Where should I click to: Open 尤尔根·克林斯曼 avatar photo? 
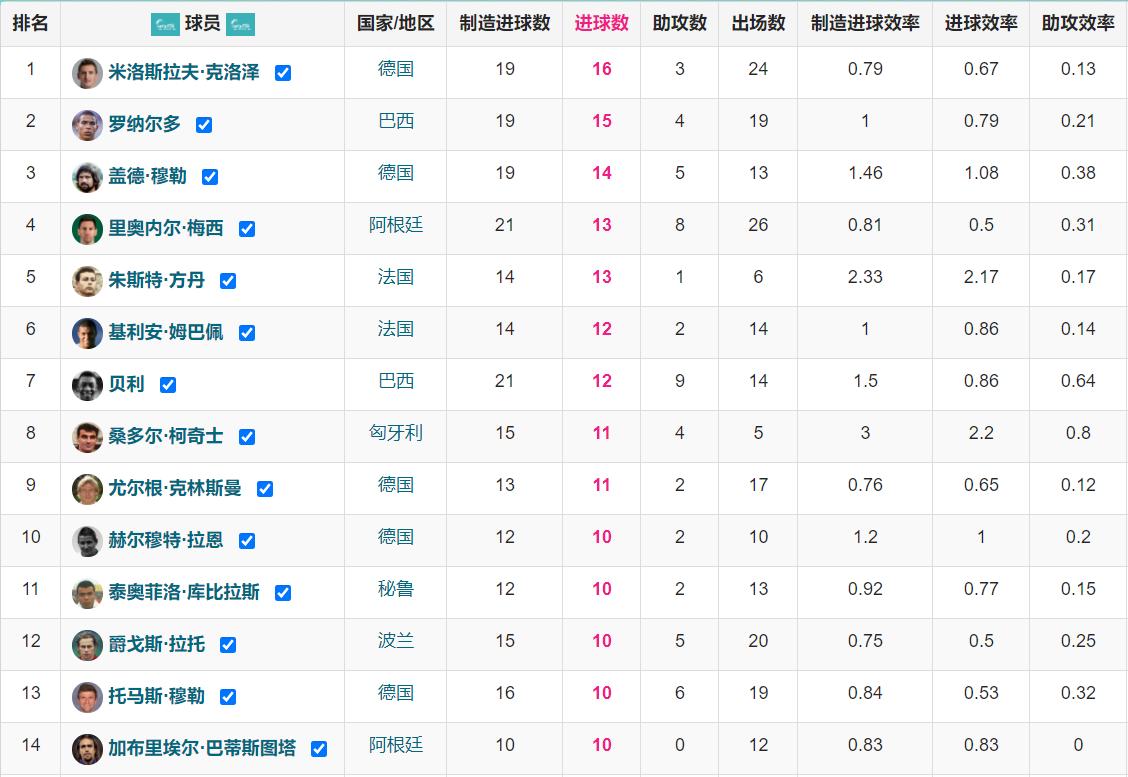point(87,489)
